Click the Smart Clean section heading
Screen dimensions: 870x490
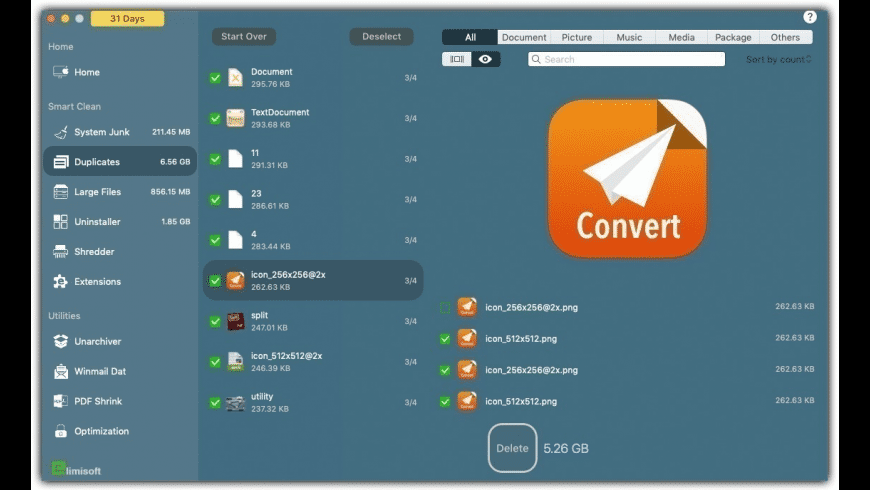coord(74,107)
